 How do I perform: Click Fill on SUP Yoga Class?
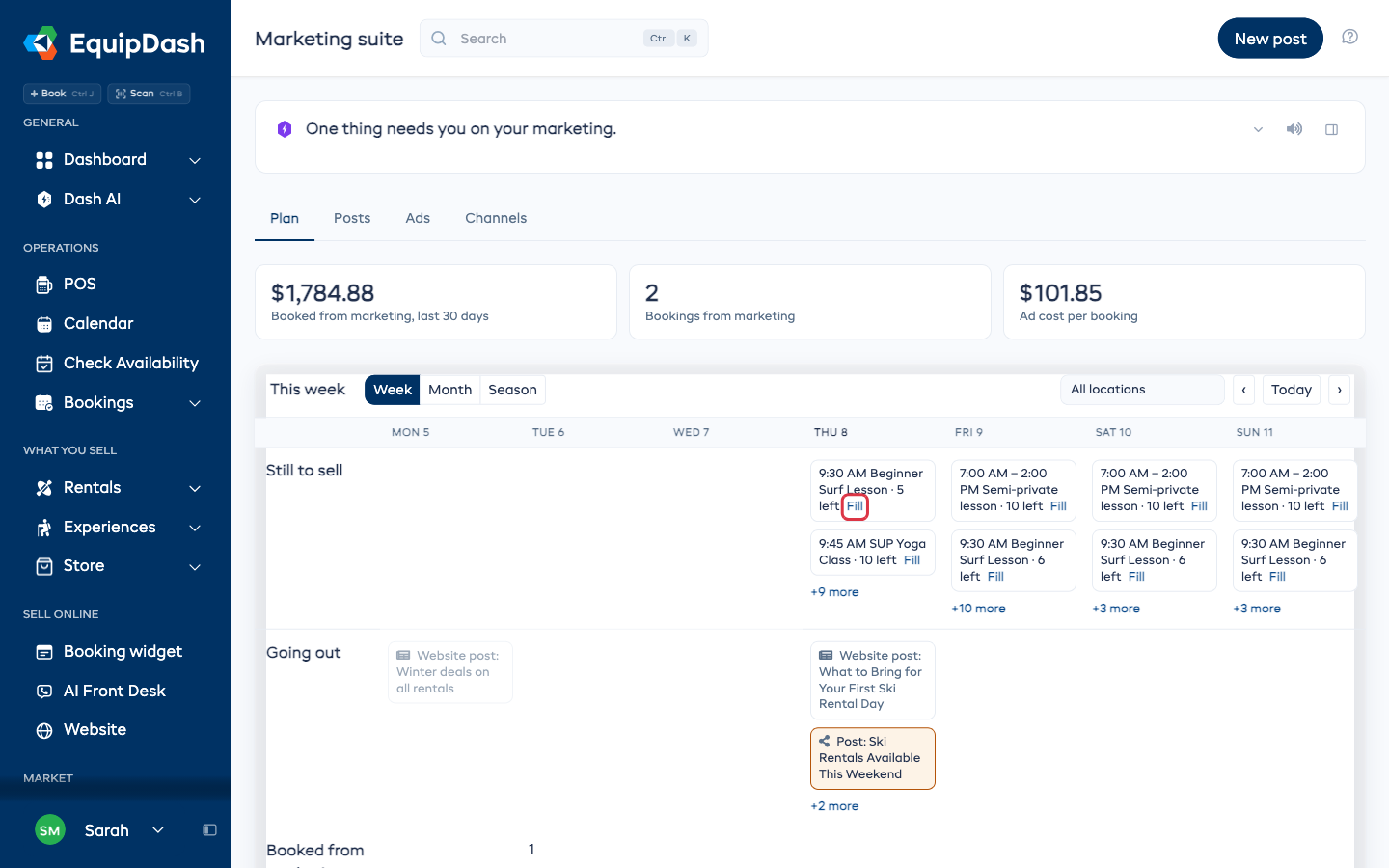coord(912,560)
